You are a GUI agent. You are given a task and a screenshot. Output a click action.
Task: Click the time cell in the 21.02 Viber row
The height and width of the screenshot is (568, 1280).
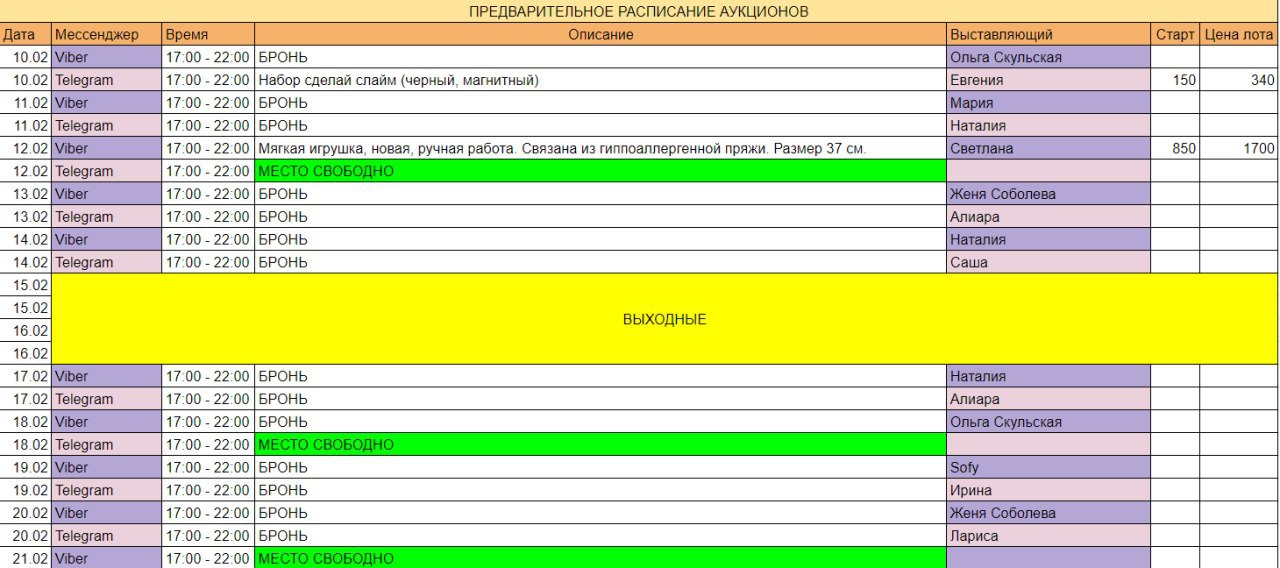pyautogui.click(x=209, y=558)
